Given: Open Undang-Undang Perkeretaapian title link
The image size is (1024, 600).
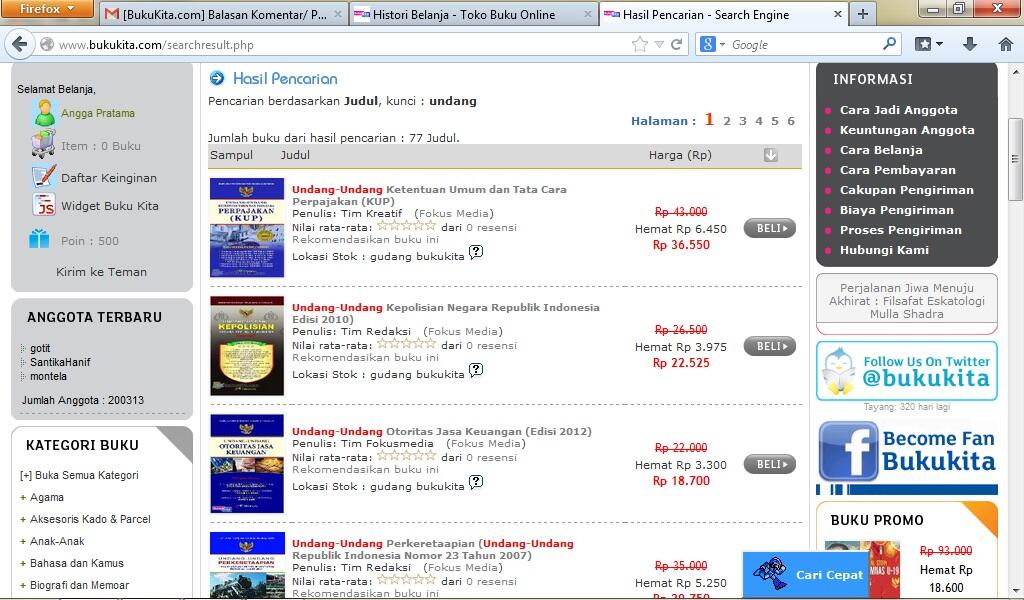Looking at the screenshot, I should tap(432, 549).
